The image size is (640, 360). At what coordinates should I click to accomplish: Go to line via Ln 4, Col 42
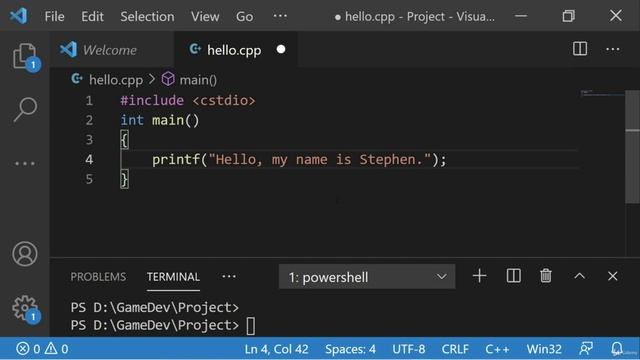coord(276,349)
